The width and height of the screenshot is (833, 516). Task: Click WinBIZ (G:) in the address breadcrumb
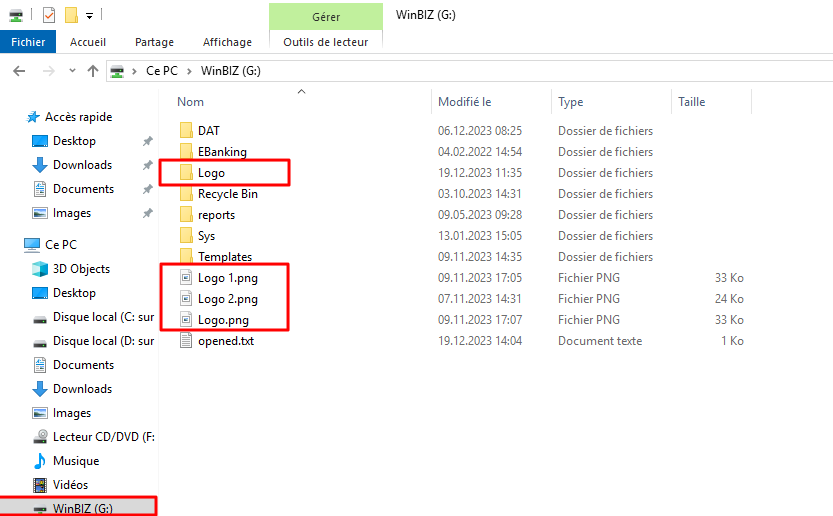tap(231, 71)
